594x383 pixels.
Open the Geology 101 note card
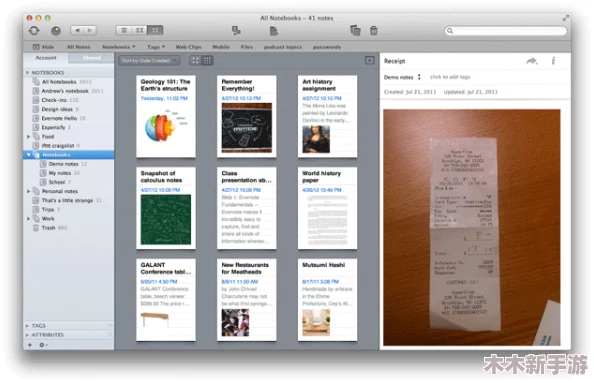166,116
